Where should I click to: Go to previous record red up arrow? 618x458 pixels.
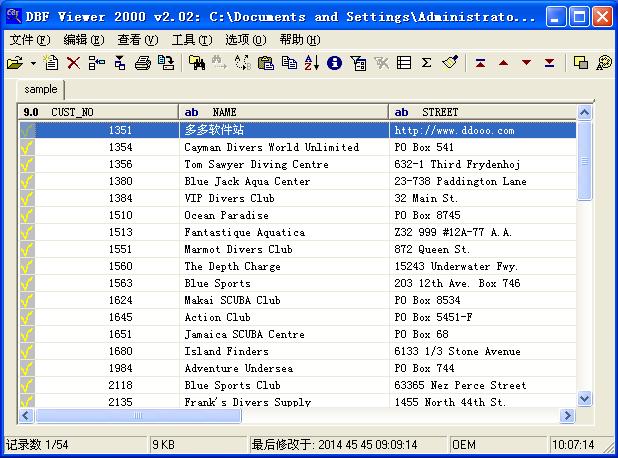(503, 63)
